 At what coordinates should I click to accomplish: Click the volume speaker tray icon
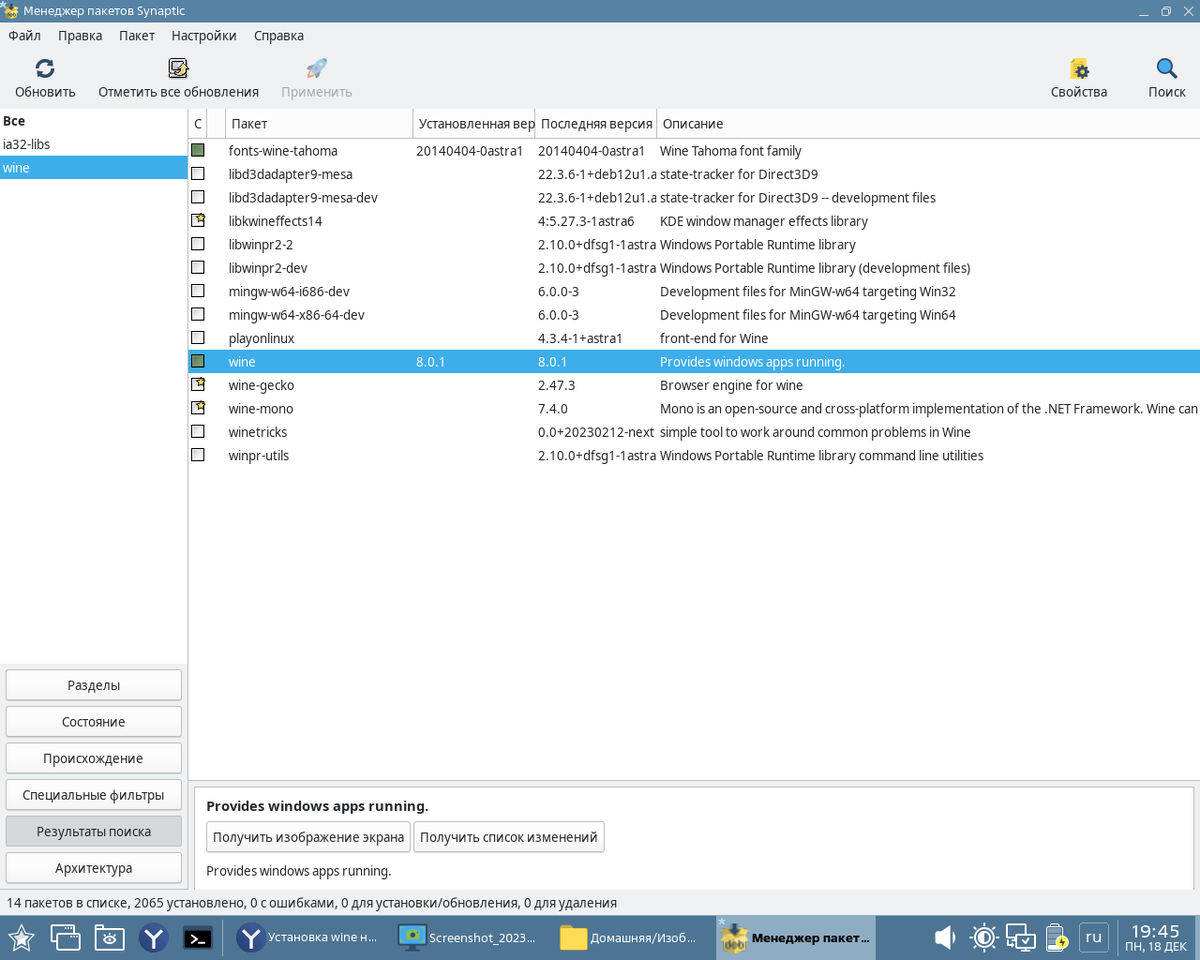pyautogui.click(x=945, y=938)
